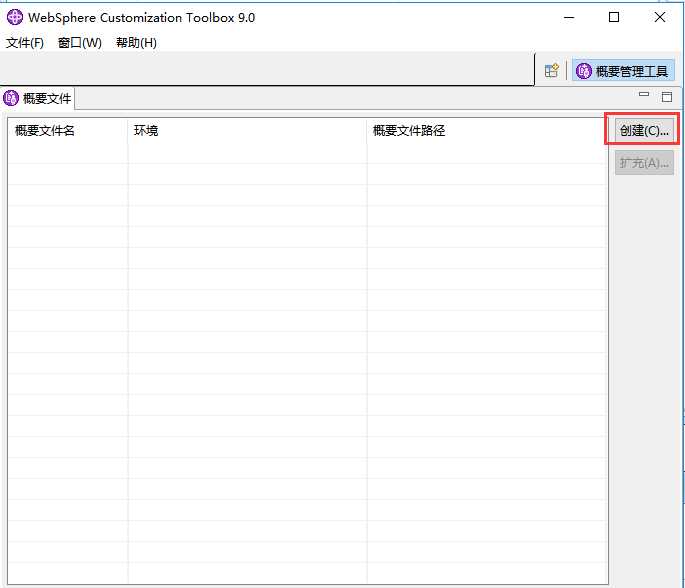The width and height of the screenshot is (685, 588).
Task: Click the 环境 column header
Action: point(247,130)
